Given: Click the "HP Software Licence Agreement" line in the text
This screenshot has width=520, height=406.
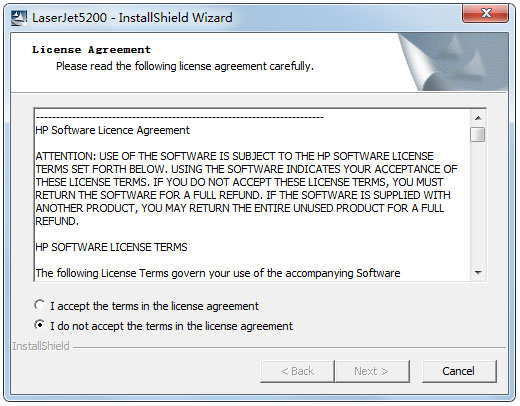Looking at the screenshot, I should click(113, 130).
